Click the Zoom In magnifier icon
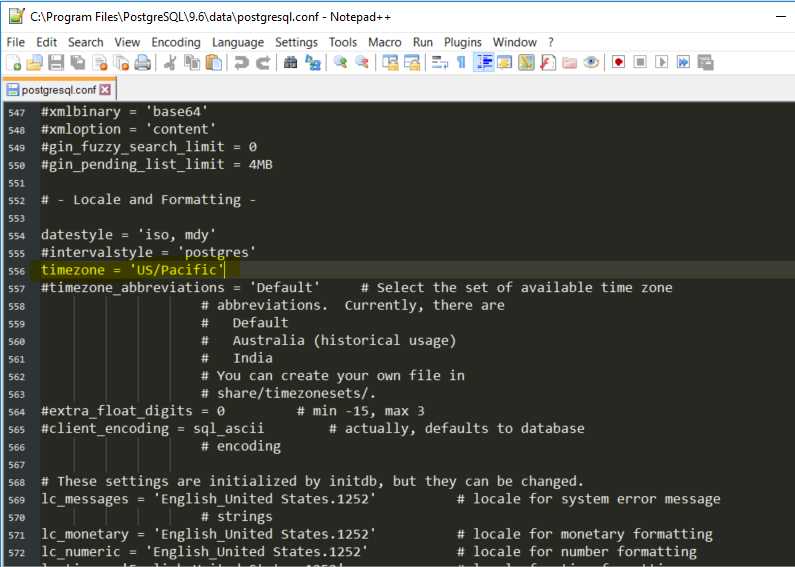 pos(340,62)
